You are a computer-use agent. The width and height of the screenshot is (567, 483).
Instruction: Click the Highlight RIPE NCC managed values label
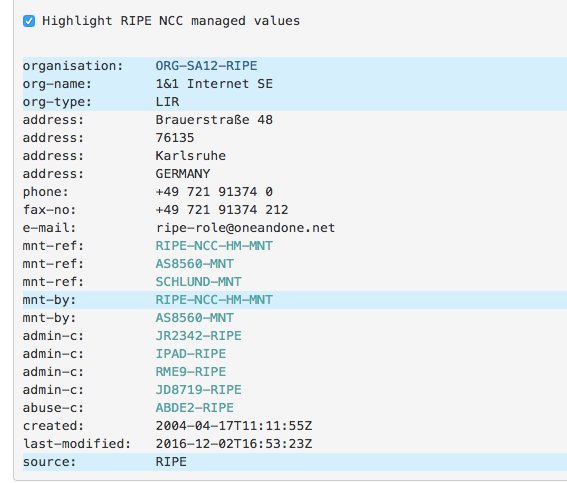tap(171, 21)
